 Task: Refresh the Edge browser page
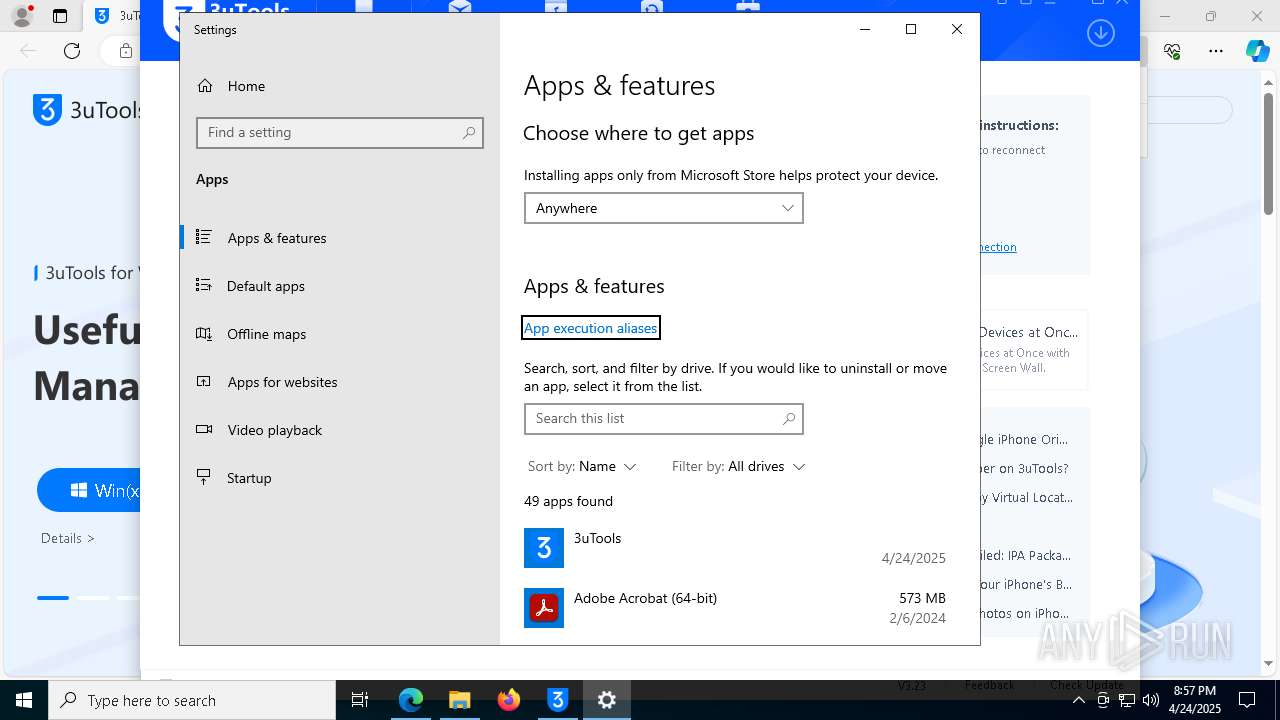[72, 51]
